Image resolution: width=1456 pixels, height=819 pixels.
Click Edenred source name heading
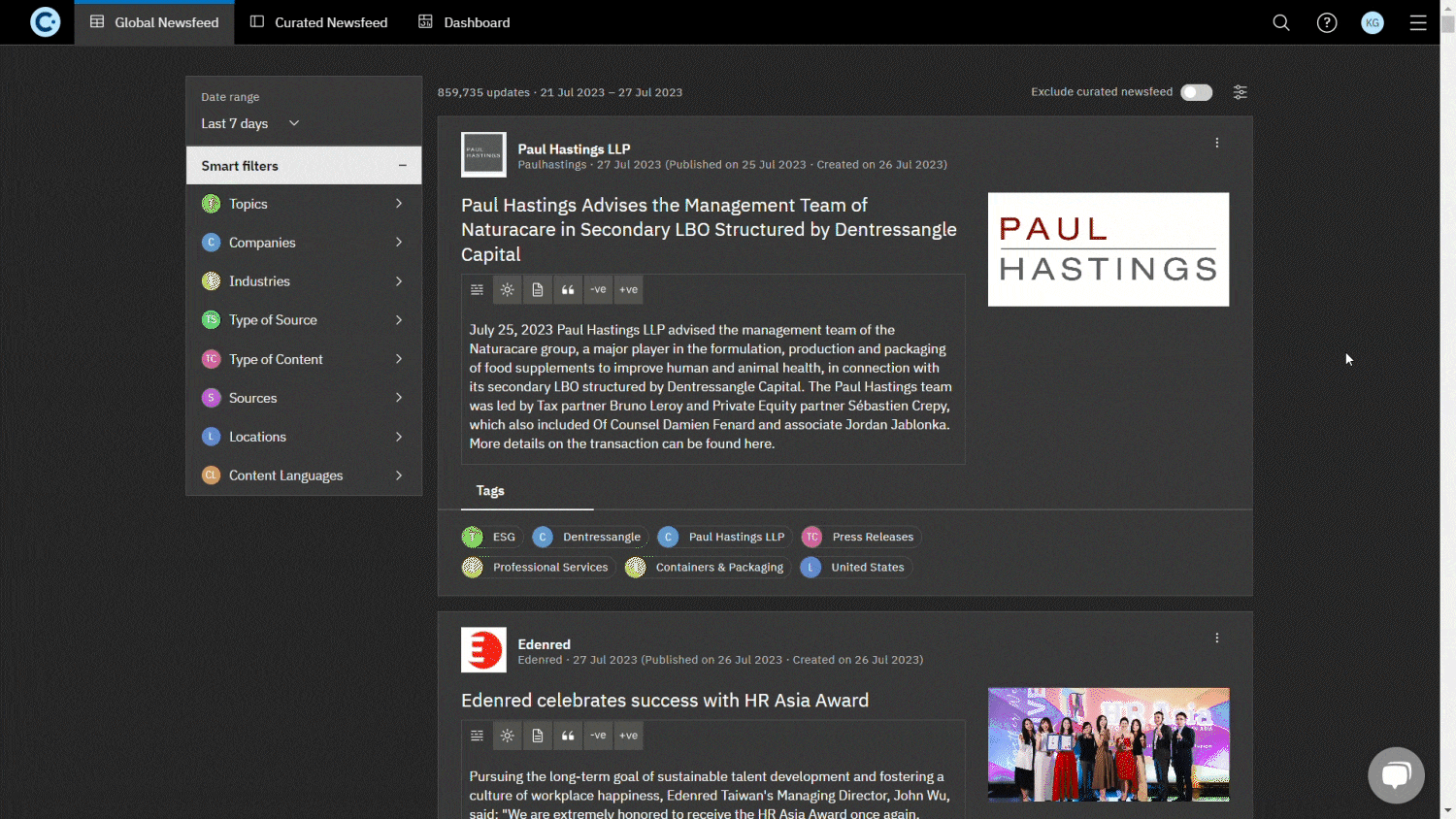544,644
